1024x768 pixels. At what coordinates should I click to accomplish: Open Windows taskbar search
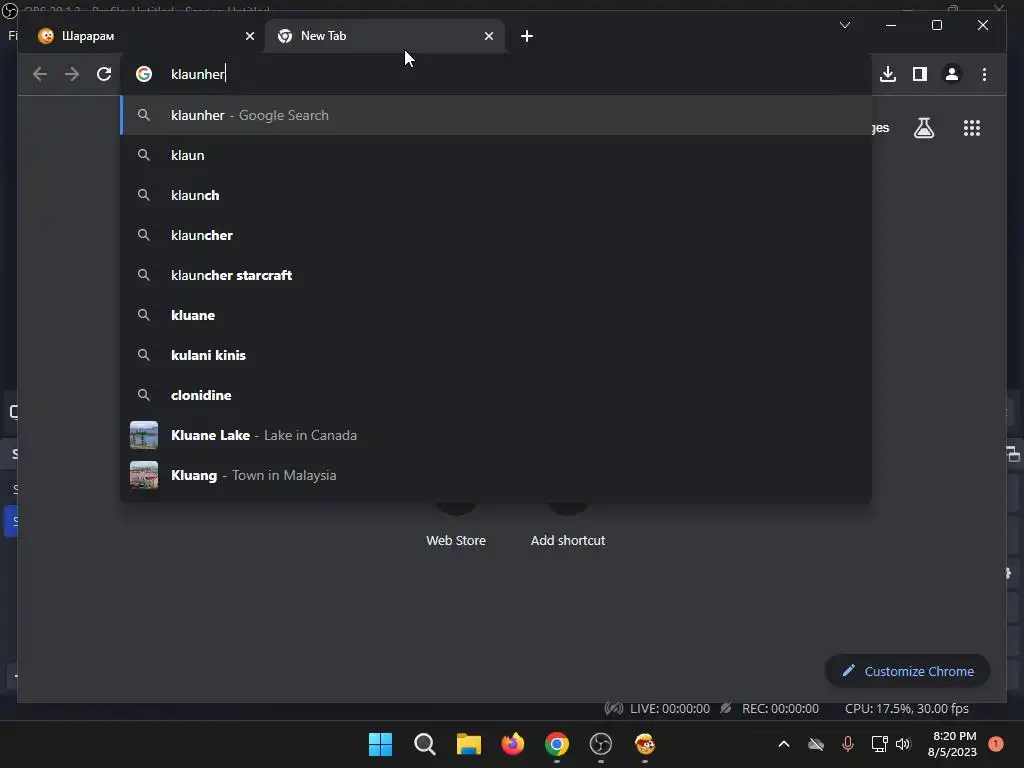(x=424, y=744)
